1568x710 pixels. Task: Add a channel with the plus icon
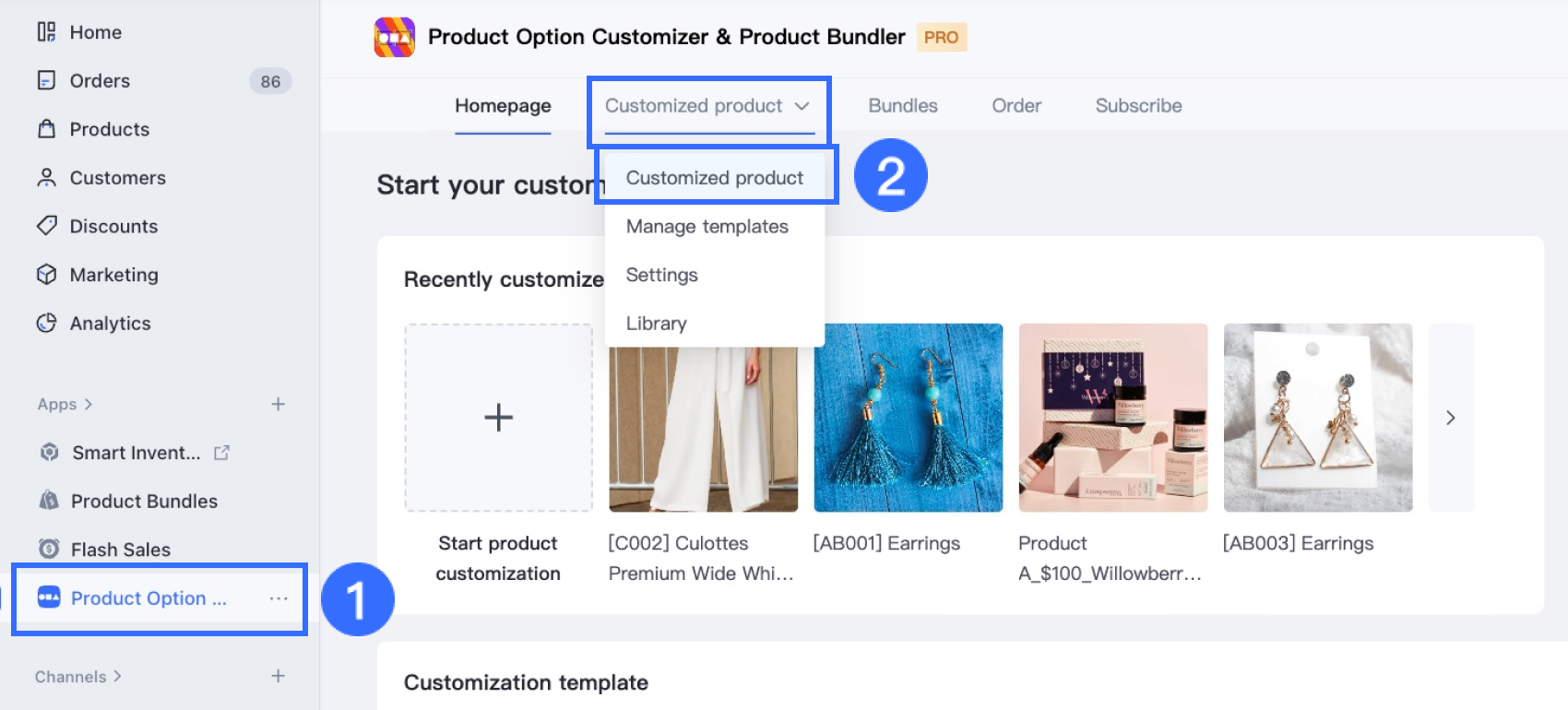(x=278, y=676)
